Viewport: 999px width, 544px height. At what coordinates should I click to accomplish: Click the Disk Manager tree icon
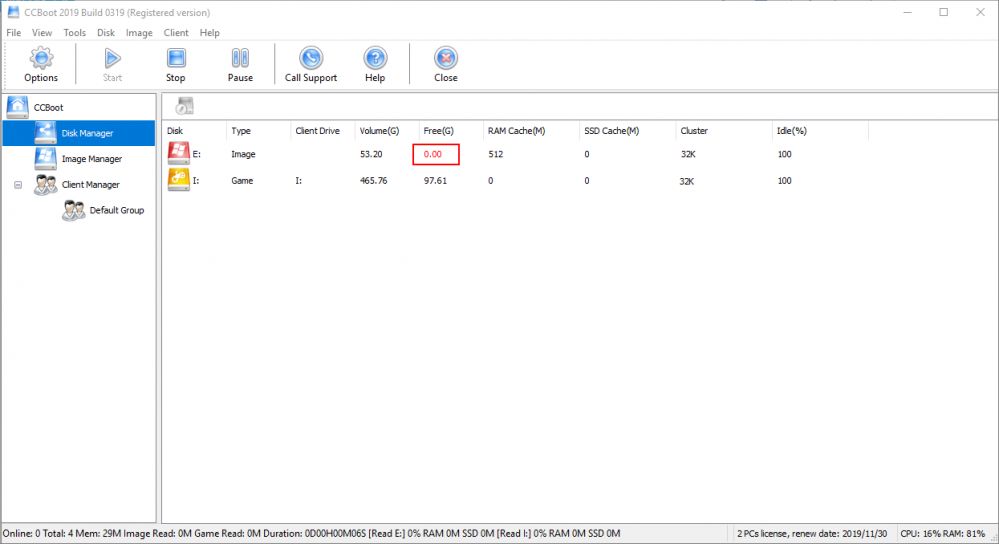click(45, 133)
